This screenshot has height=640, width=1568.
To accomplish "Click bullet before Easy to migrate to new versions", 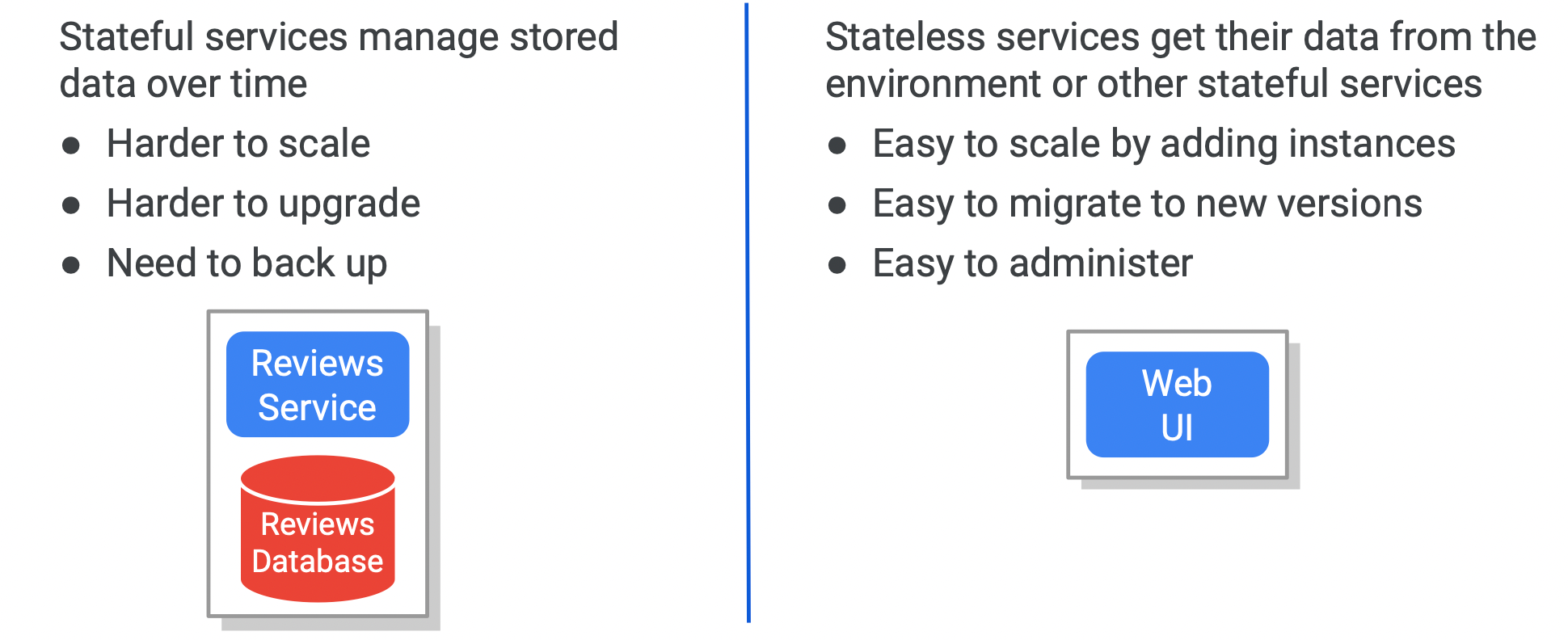I will [x=837, y=205].
